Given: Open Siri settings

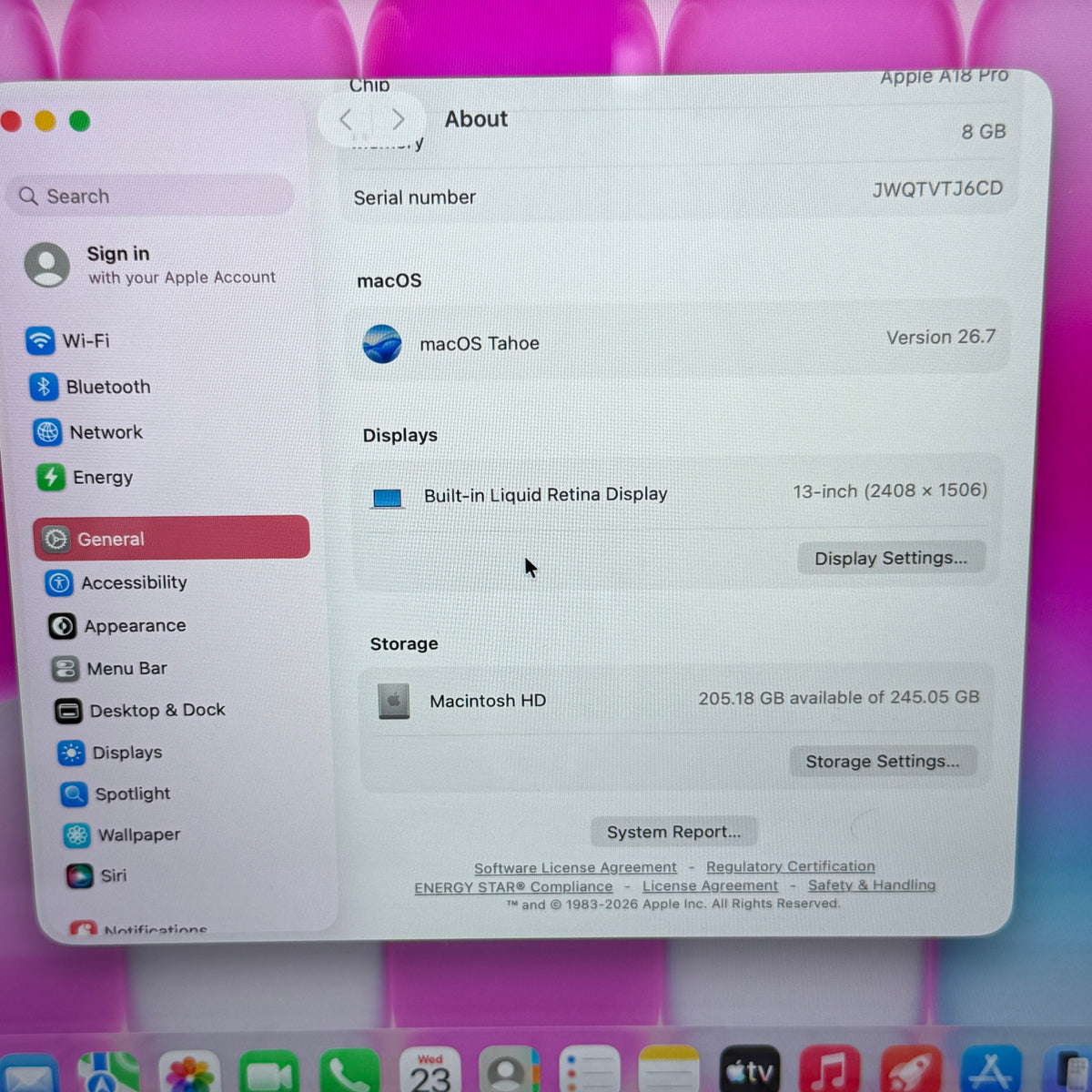Looking at the screenshot, I should [x=96, y=875].
